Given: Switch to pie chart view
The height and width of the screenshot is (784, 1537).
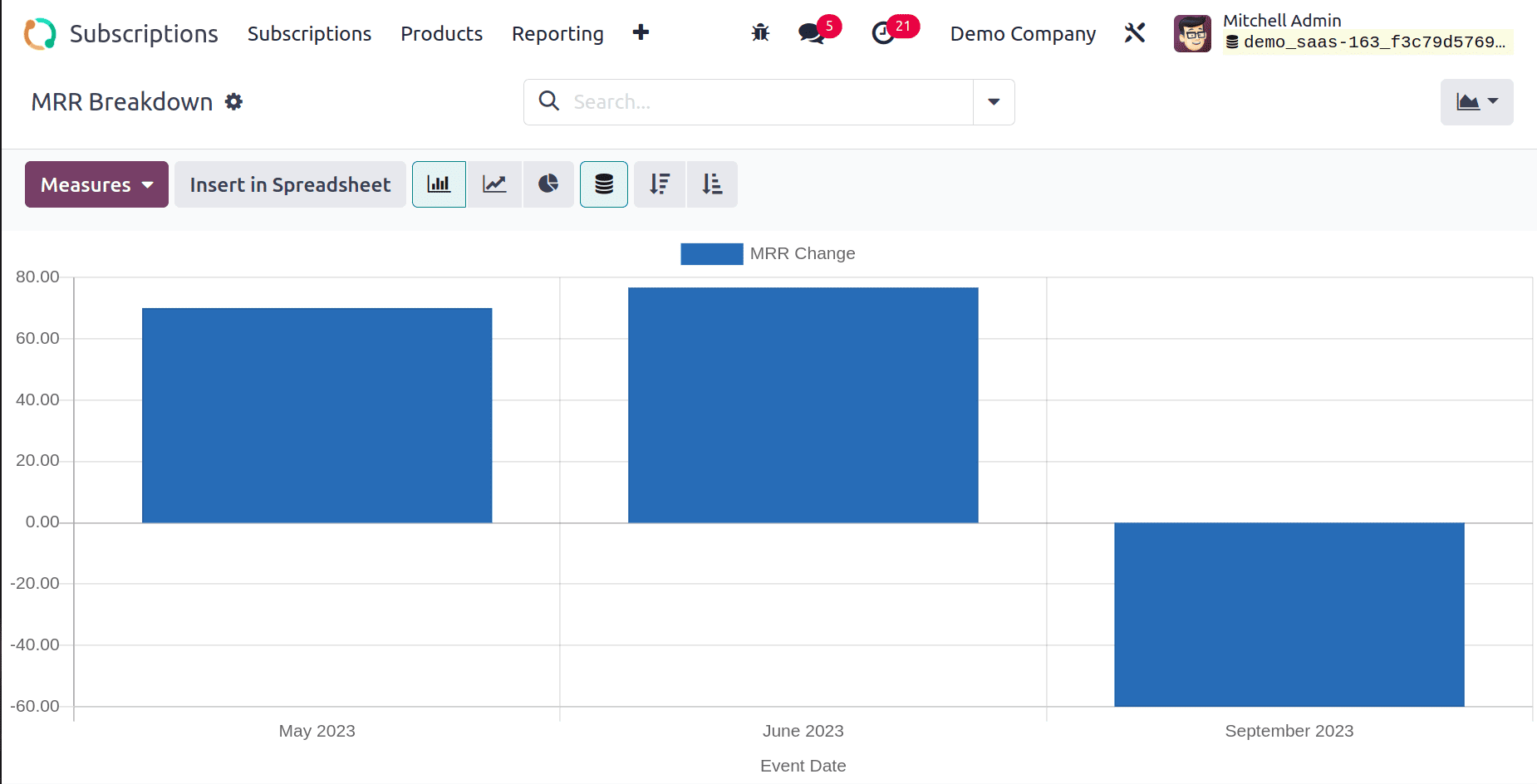Looking at the screenshot, I should (x=548, y=184).
